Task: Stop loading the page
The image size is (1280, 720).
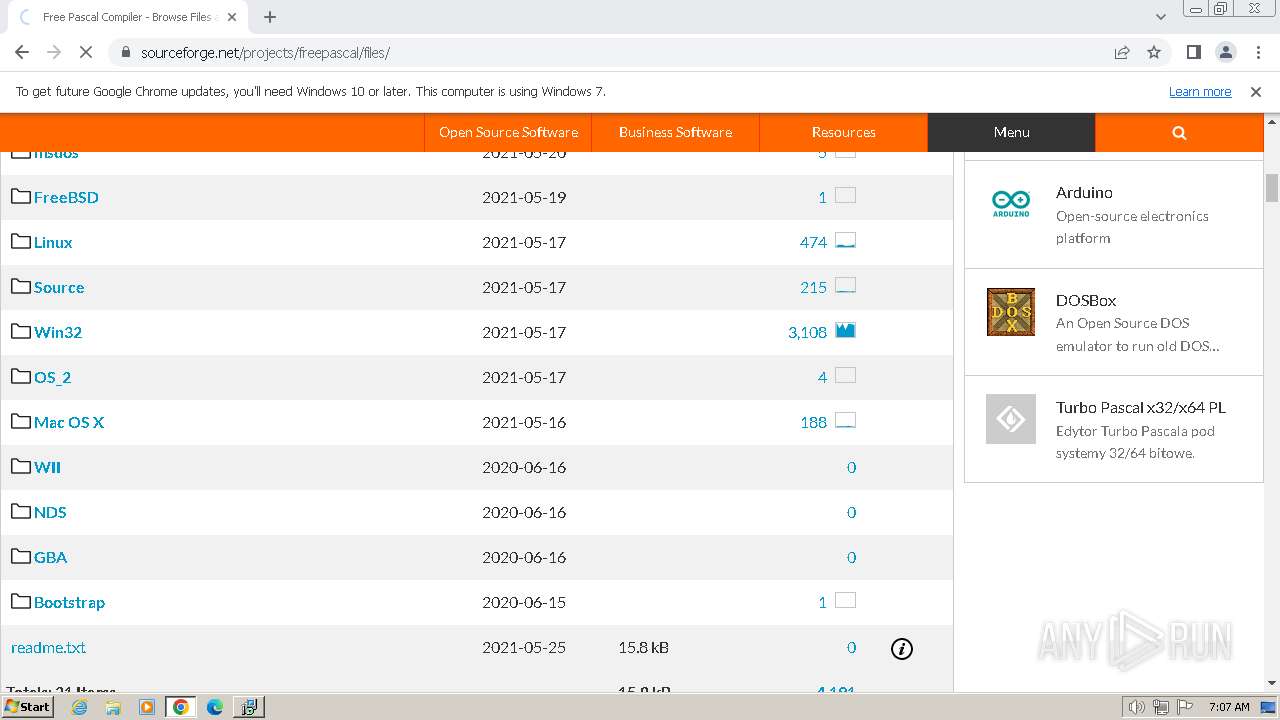Action: [x=86, y=52]
